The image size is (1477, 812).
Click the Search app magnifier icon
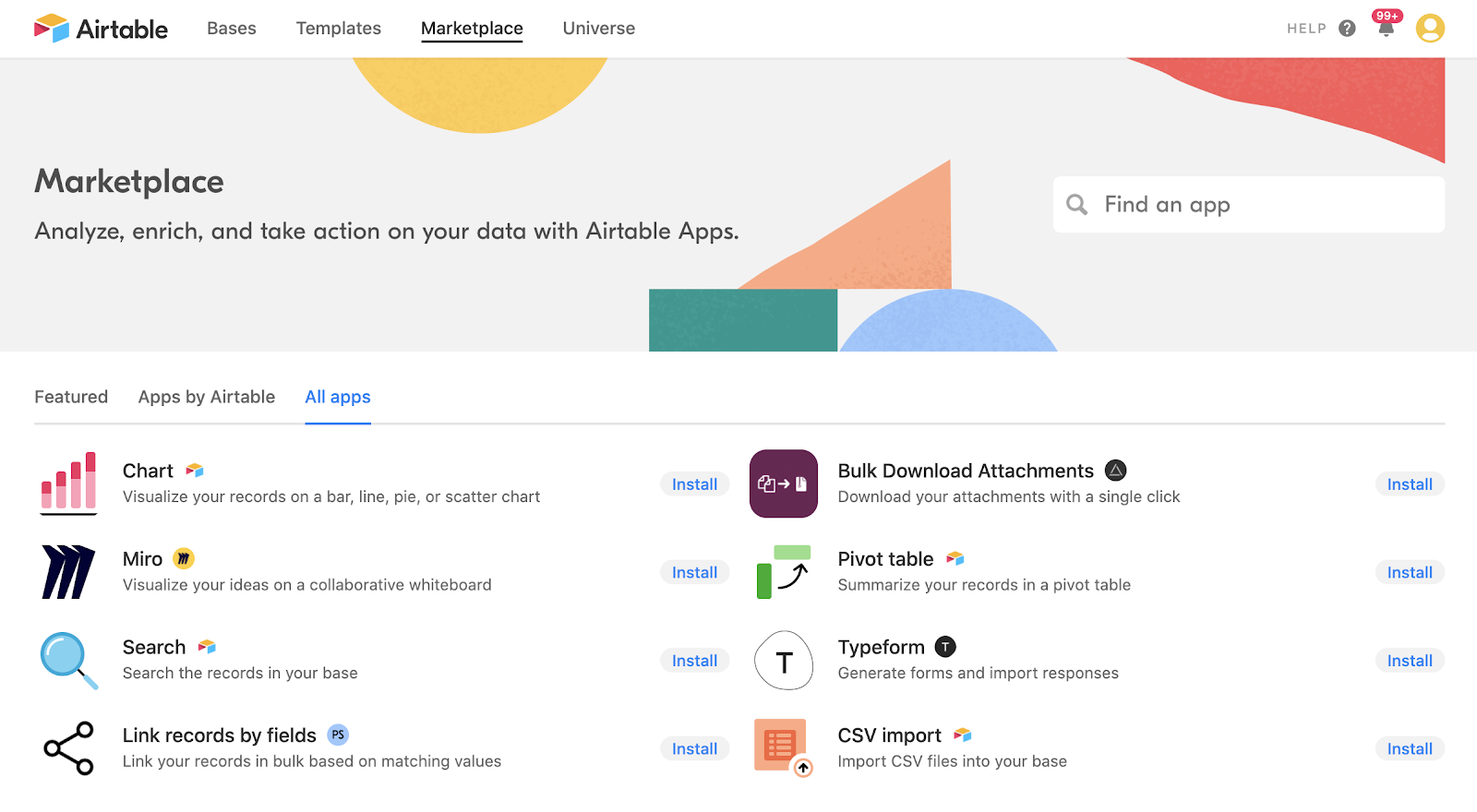[68, 660]
